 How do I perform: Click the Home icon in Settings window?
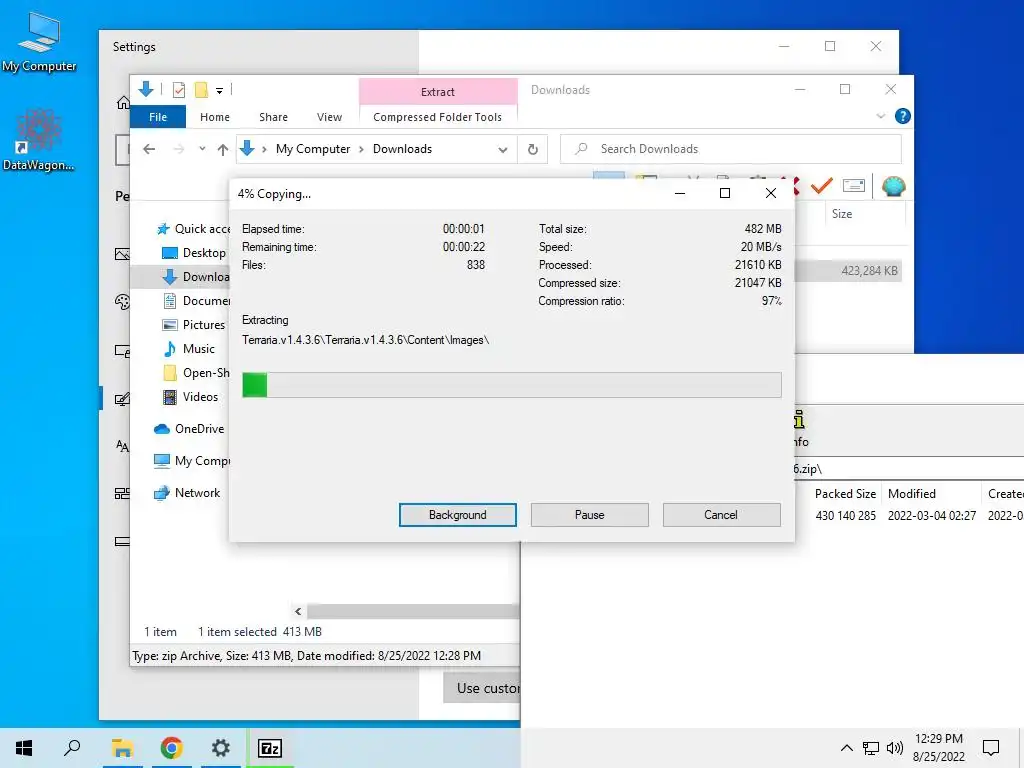point(123,103)
